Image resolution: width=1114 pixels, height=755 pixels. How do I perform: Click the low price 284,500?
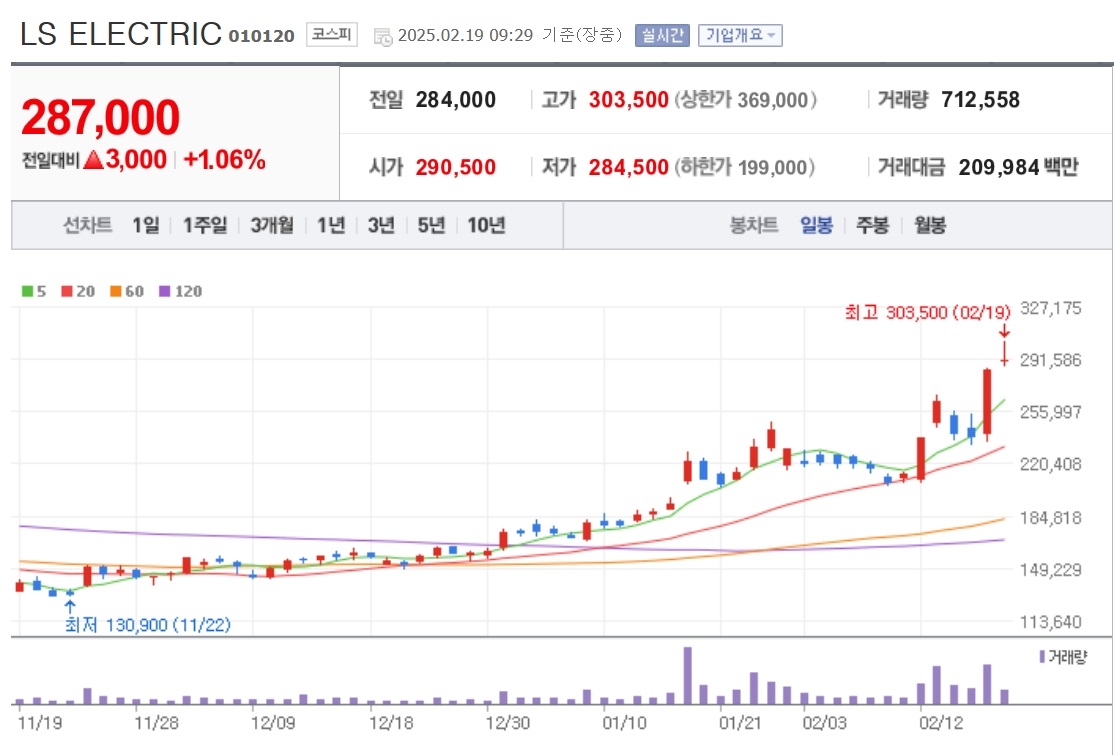click(x=628, y=167)
